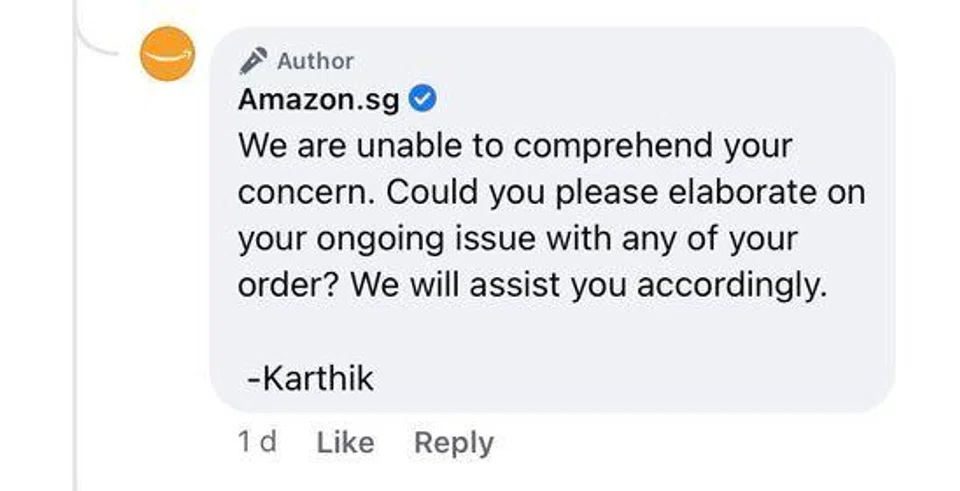Open the 1 d timestamp link
The width and height of the screenshot is (960, 491).
(257, 443)
